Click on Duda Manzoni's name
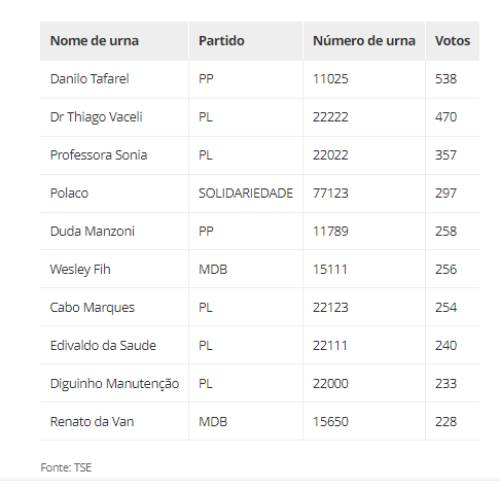Viewport: 500px width, 489px height. tap(92, 231)
